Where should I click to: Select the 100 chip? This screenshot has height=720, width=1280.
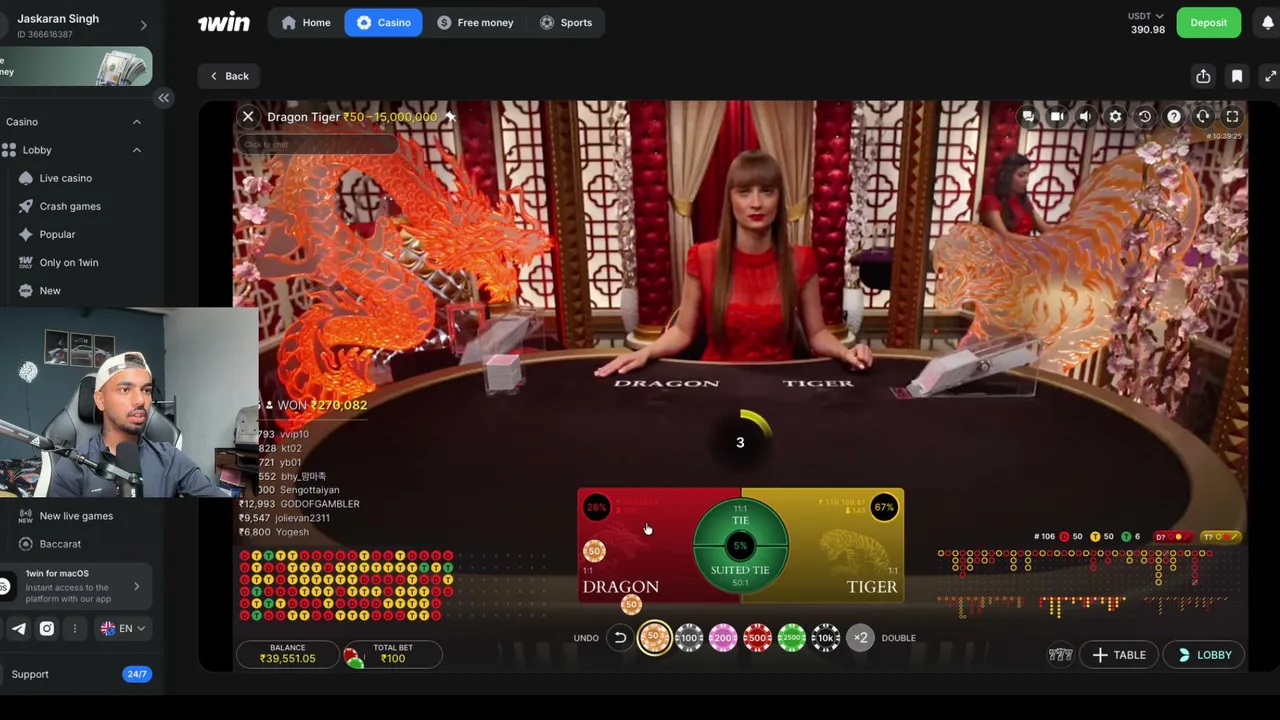point(689,638)
